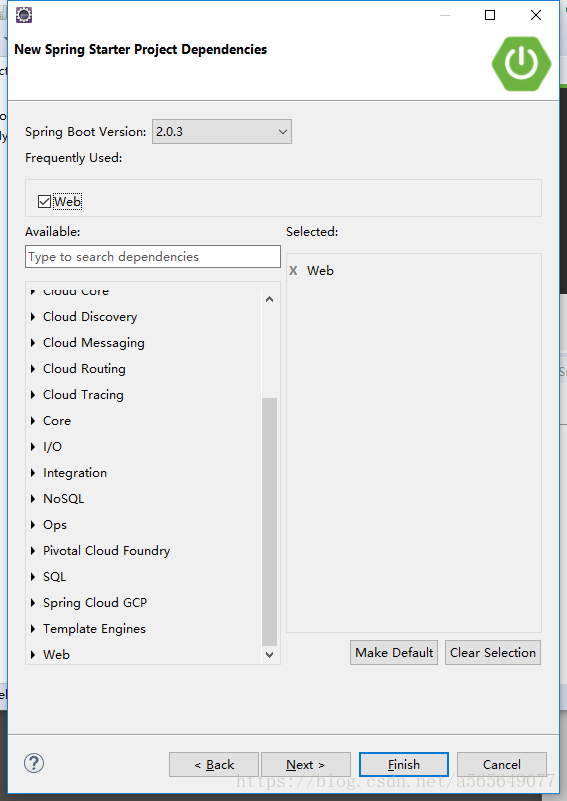Open the help question mark icon
This screenshot has height=801, width=567.
[34, 763]
